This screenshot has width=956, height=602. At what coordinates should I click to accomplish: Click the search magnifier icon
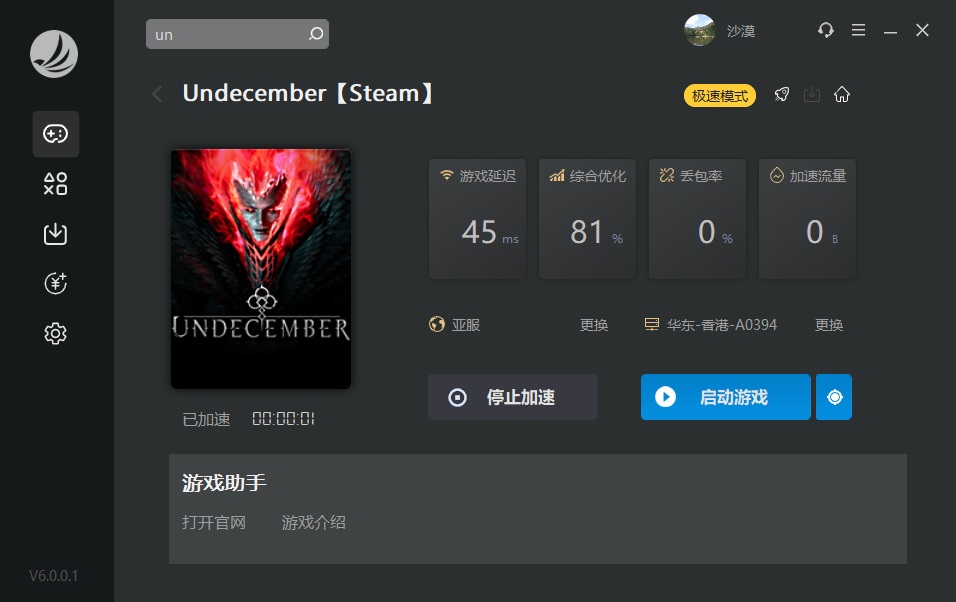[316, 34]
